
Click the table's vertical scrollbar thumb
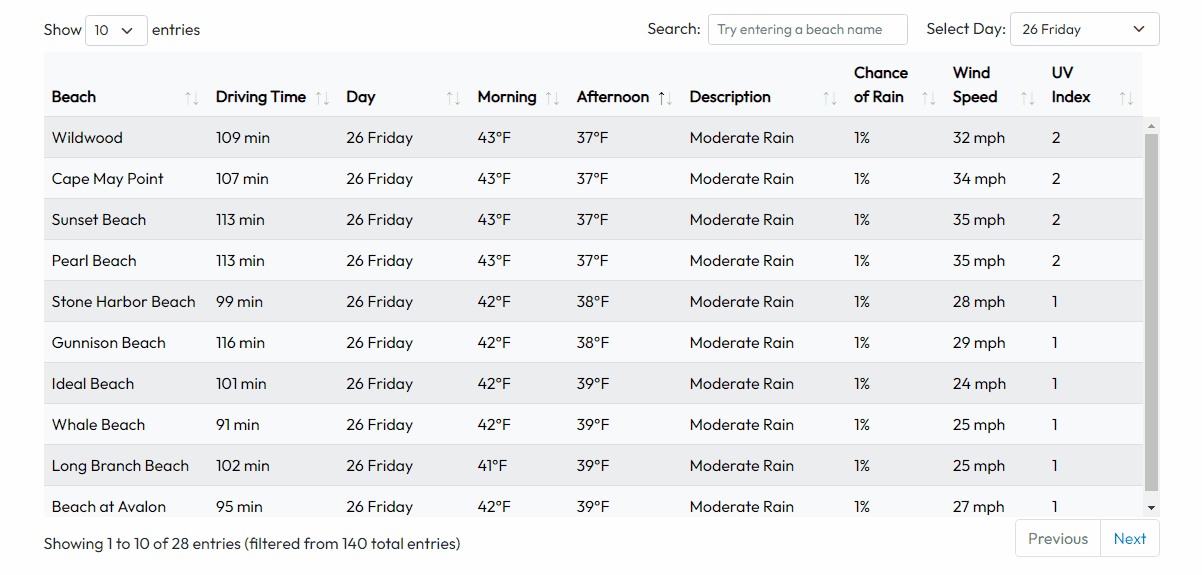click(1151, 310)
